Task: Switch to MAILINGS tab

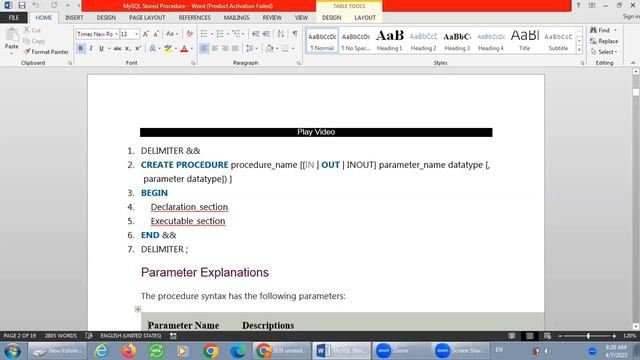Action: tap(236, 18)
